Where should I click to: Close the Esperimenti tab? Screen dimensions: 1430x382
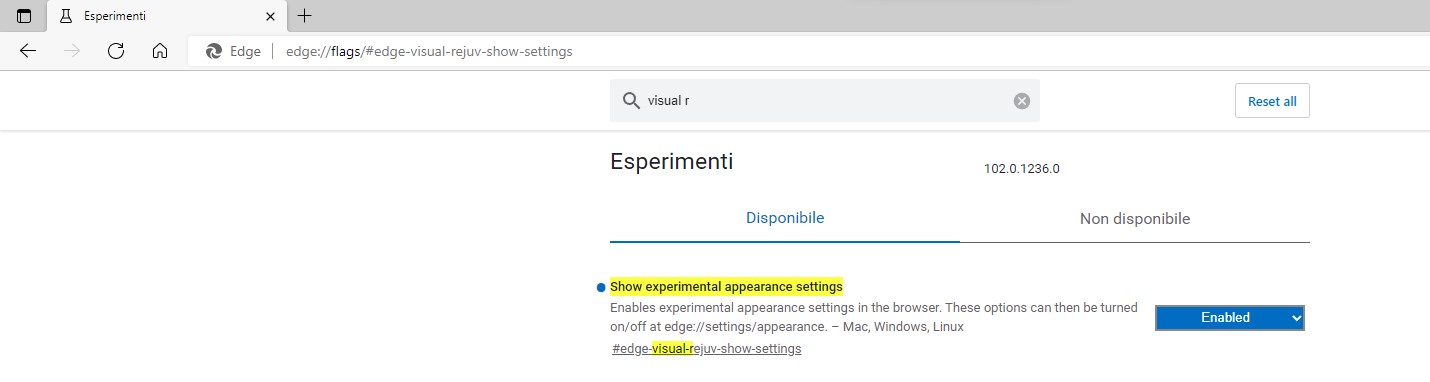270,16
